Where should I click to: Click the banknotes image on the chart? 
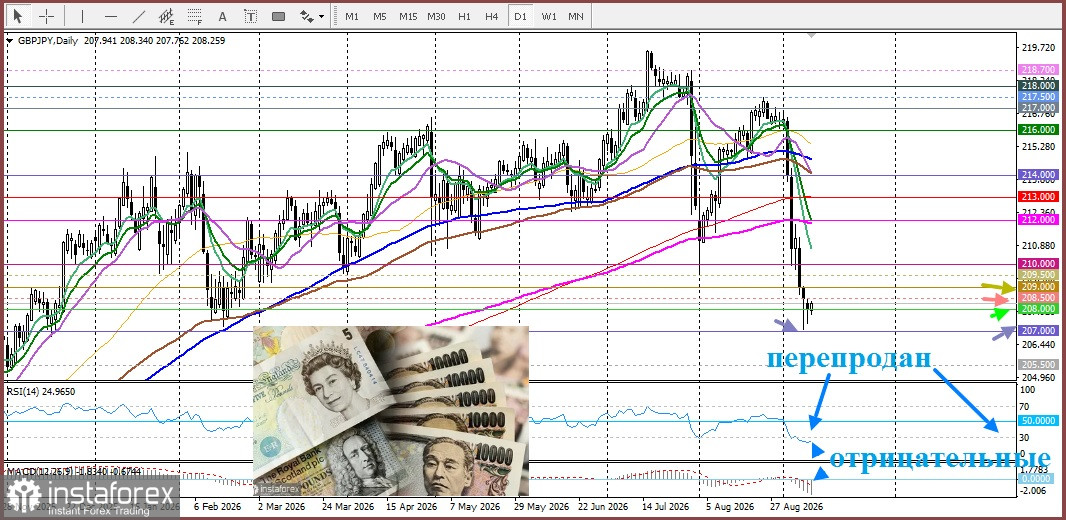click(391, 411)
